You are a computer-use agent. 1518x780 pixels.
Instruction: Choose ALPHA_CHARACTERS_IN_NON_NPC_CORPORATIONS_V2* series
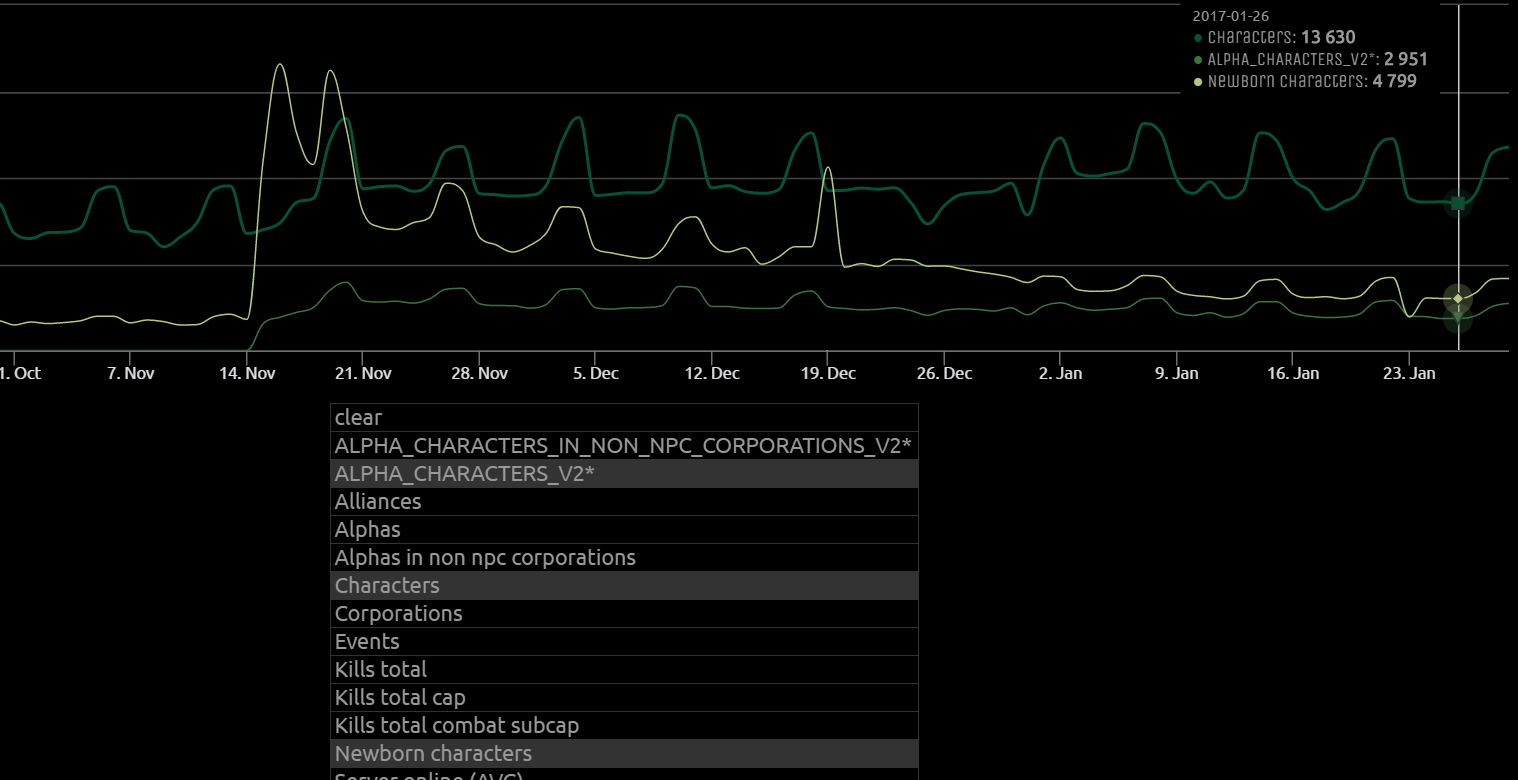(624, 445)
